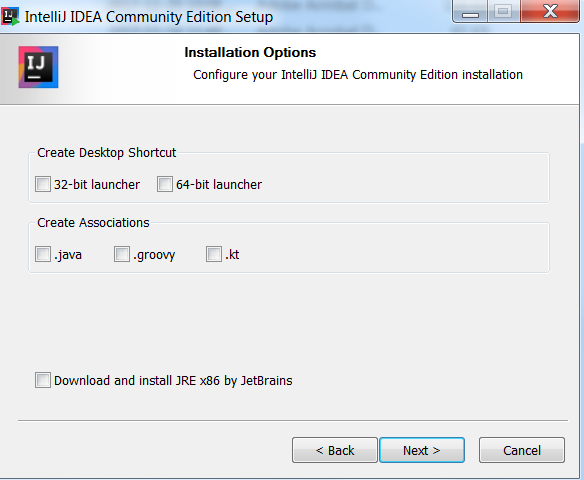Minimize the setup window

pos(470,12)
